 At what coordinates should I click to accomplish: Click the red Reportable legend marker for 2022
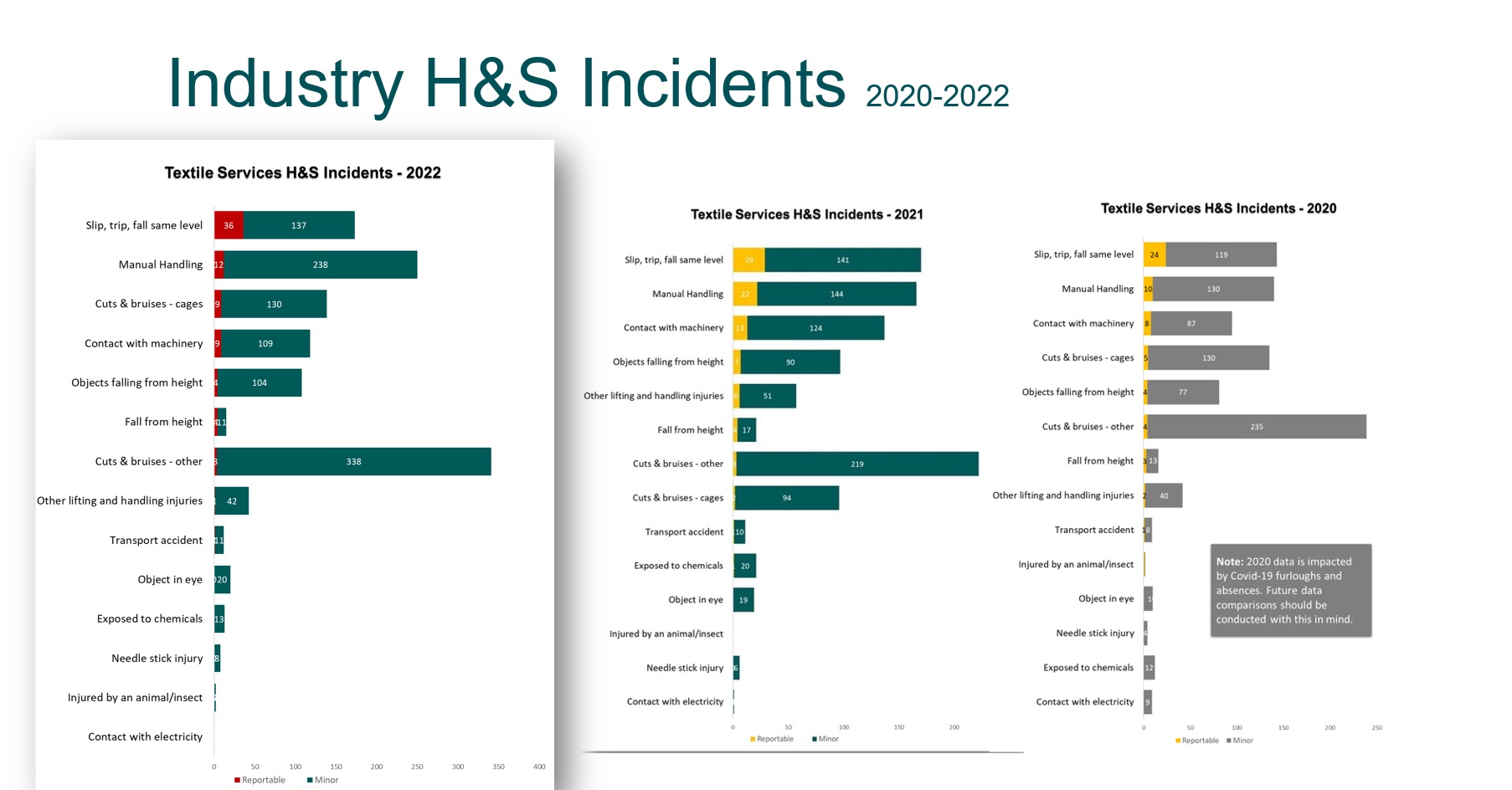(x=239, y=779)
